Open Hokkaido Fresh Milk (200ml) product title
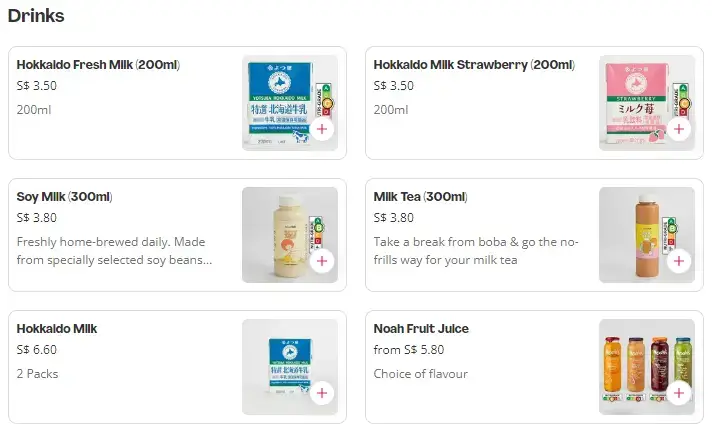Screen dimensions: 712x430 coord(98,65)
